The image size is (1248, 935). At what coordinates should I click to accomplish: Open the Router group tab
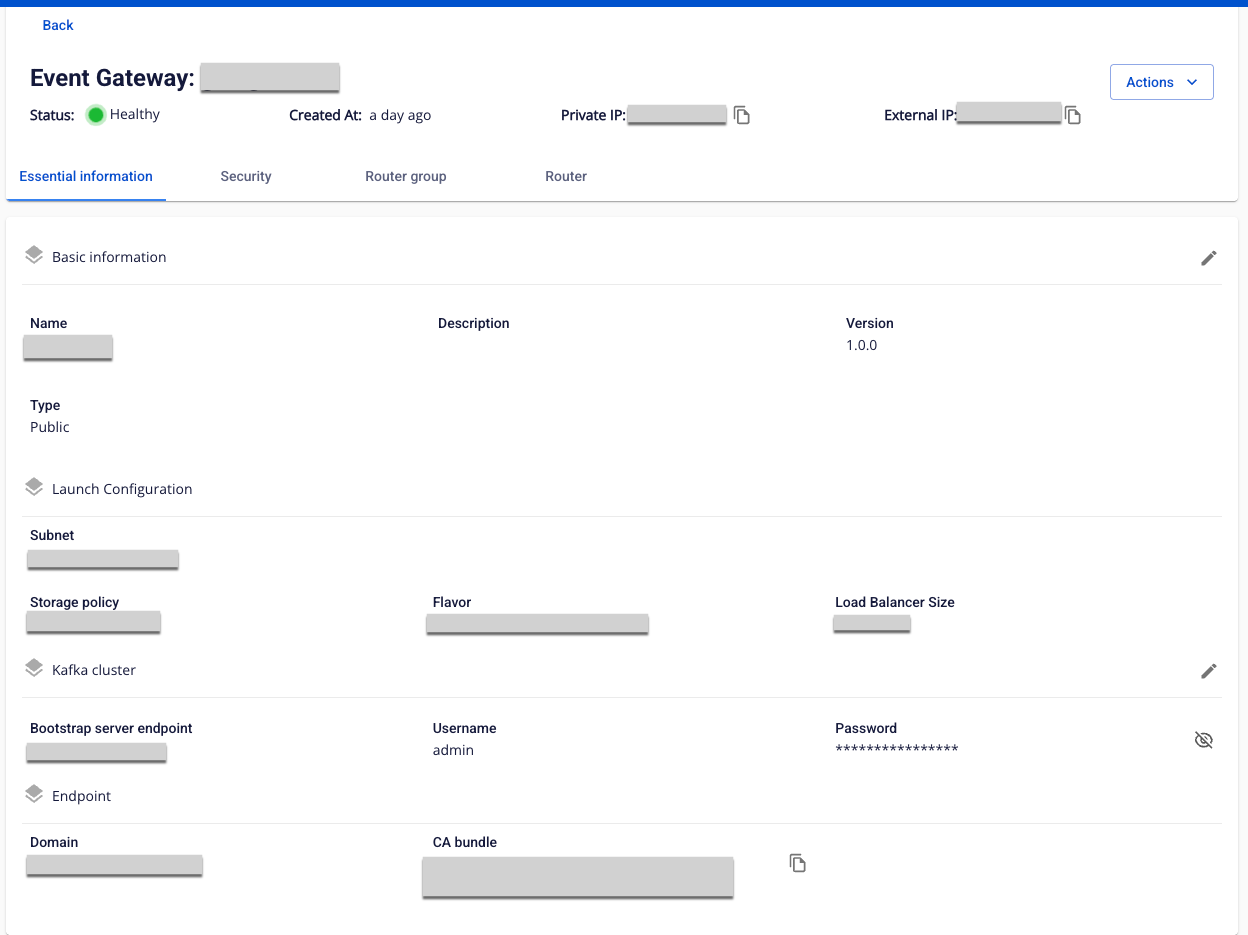click(405, 176)
